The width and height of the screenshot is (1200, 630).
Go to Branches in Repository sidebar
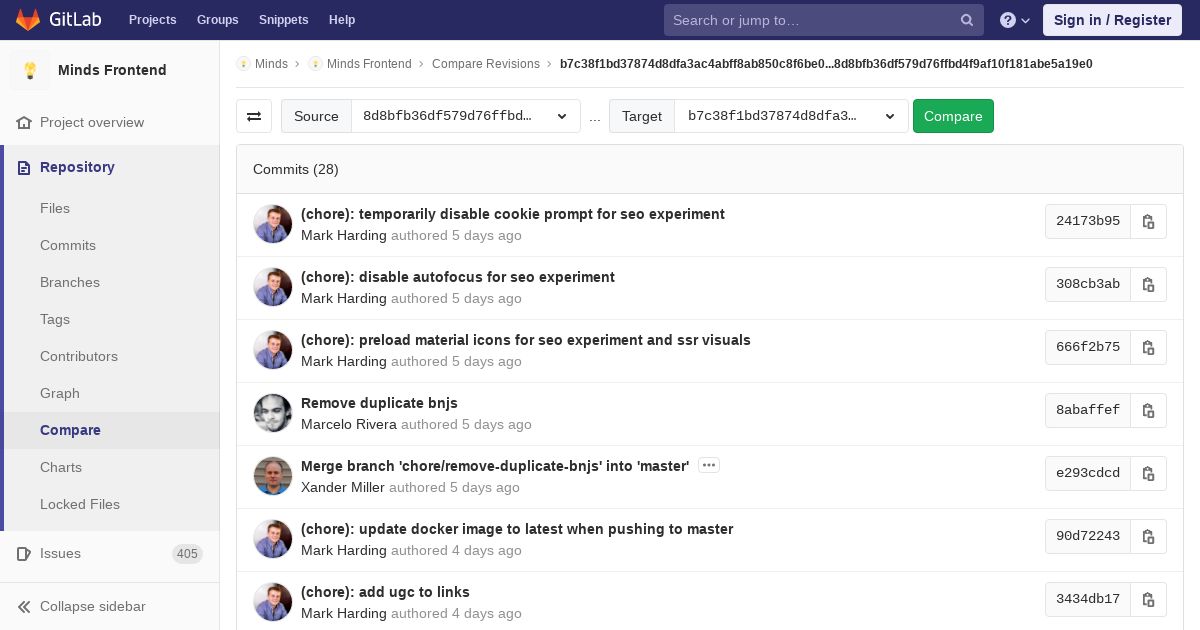(70, 282)
